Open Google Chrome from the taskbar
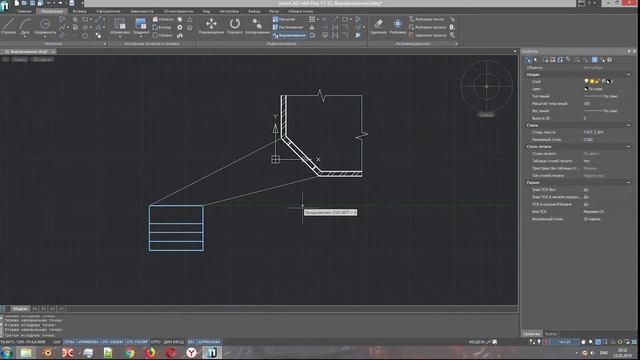Image resolution: width=640 pixels, height=360 pixels. coord(130,353)
